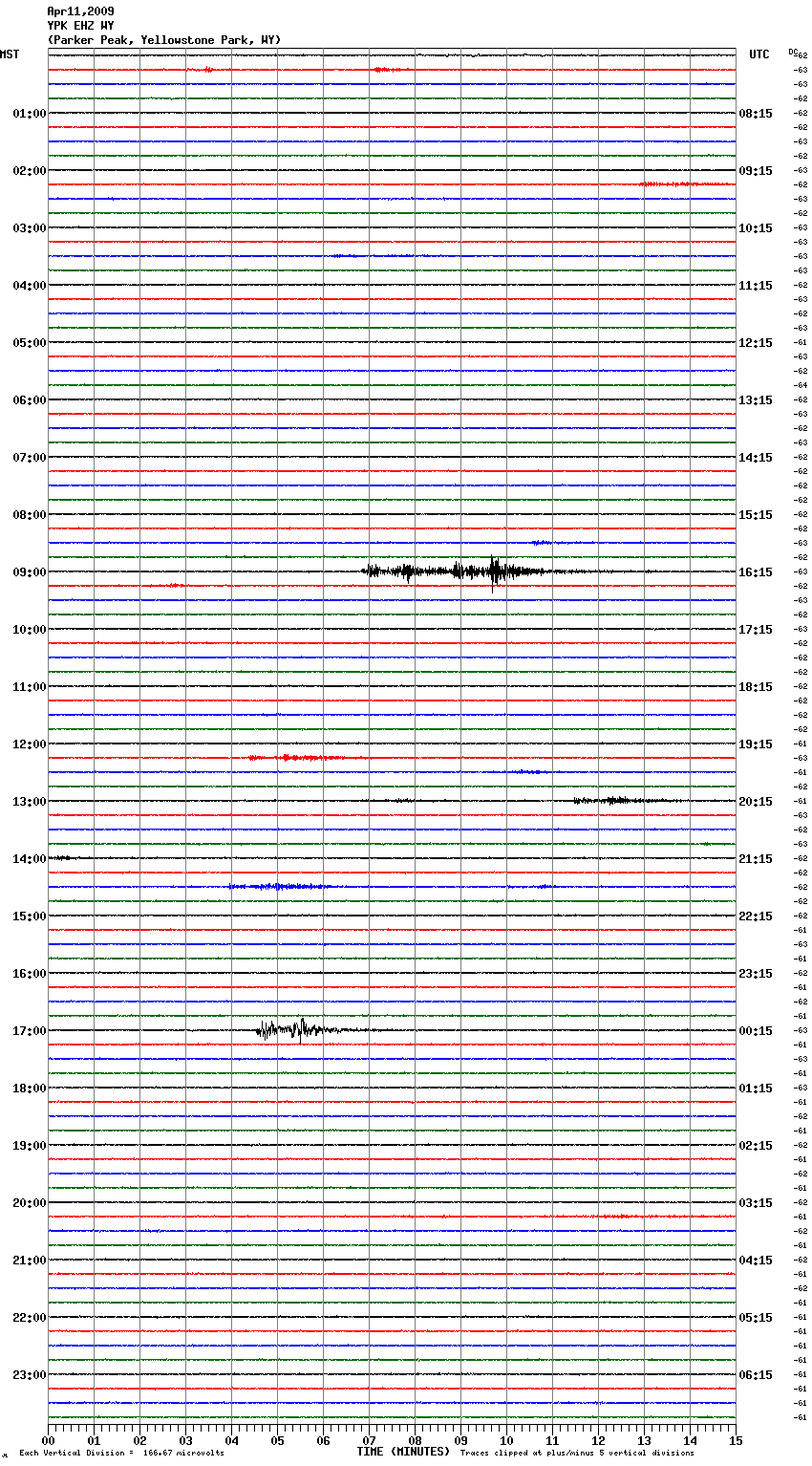Click the 09 minute tick label on the axis
Screen dimensions: 812x1466
click(460, 1440)
